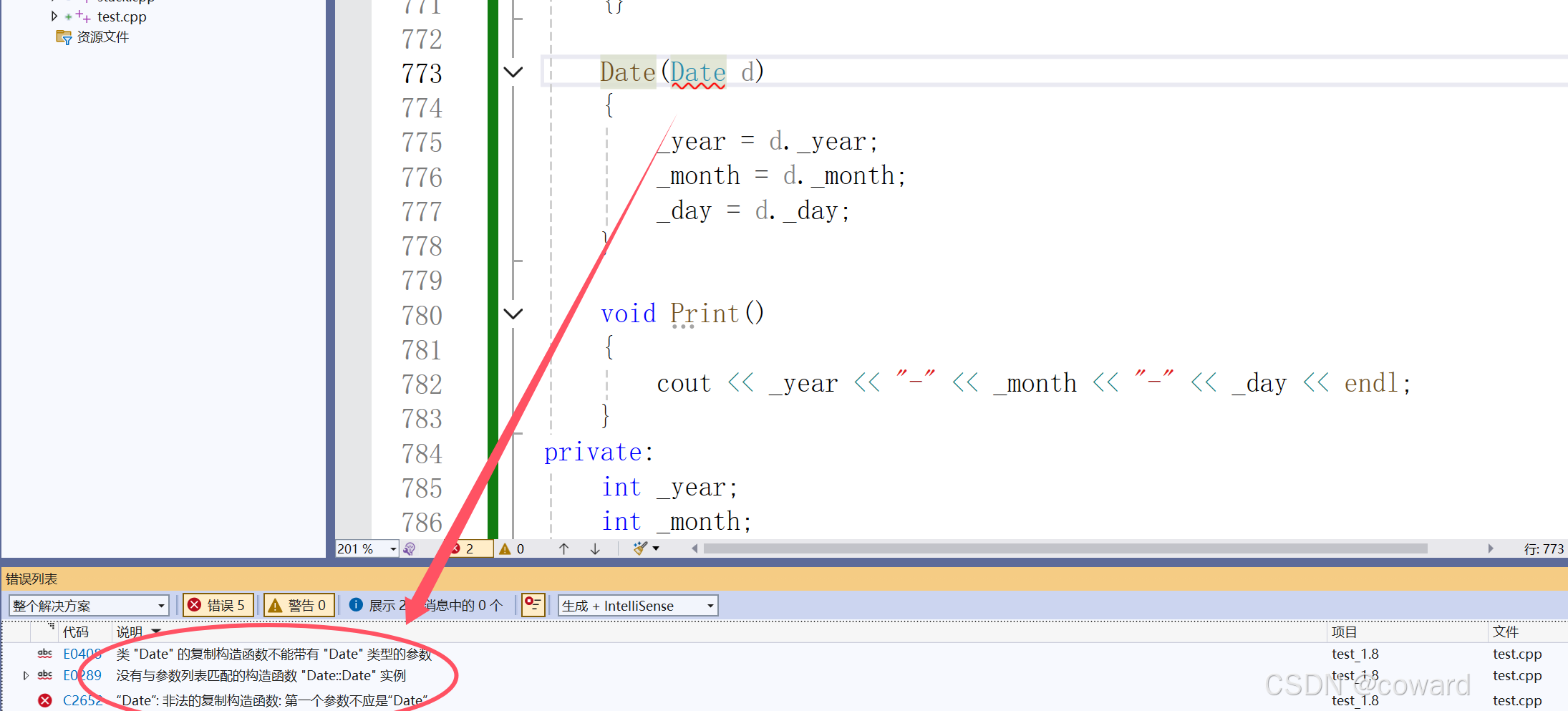Click the 错误列表 panel title
Image resolution: width=1568 pixels, height=711 pixels.
(x=32, y=579)
